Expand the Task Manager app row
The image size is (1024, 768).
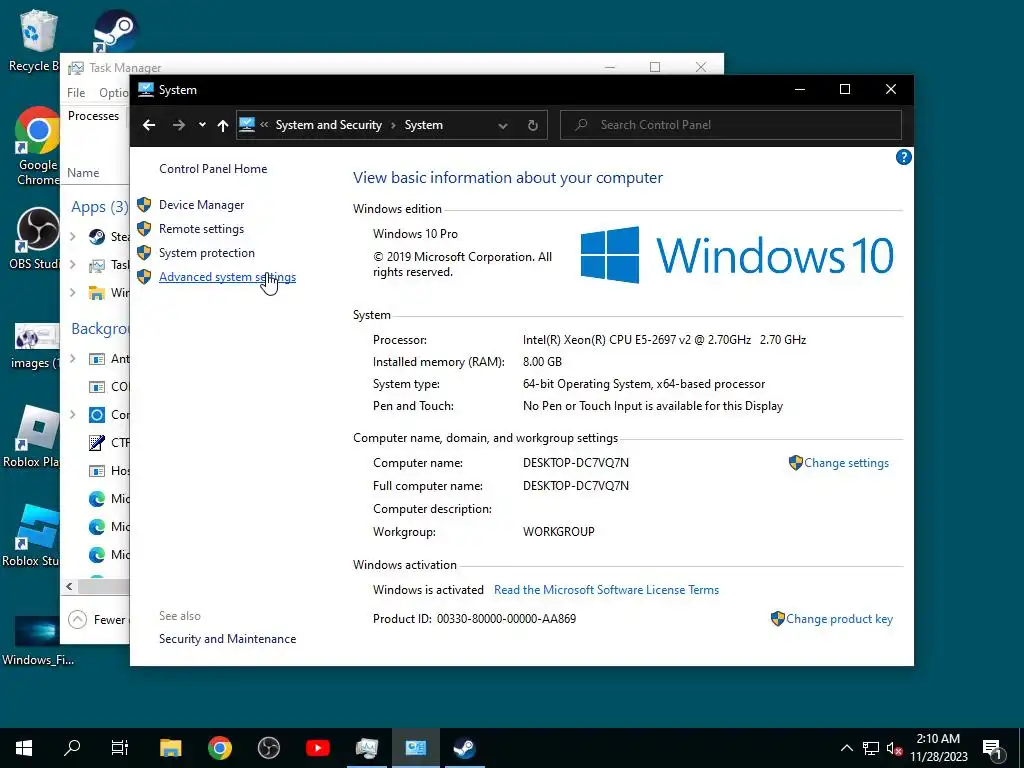pyautogui.click(x=72, y=264)
